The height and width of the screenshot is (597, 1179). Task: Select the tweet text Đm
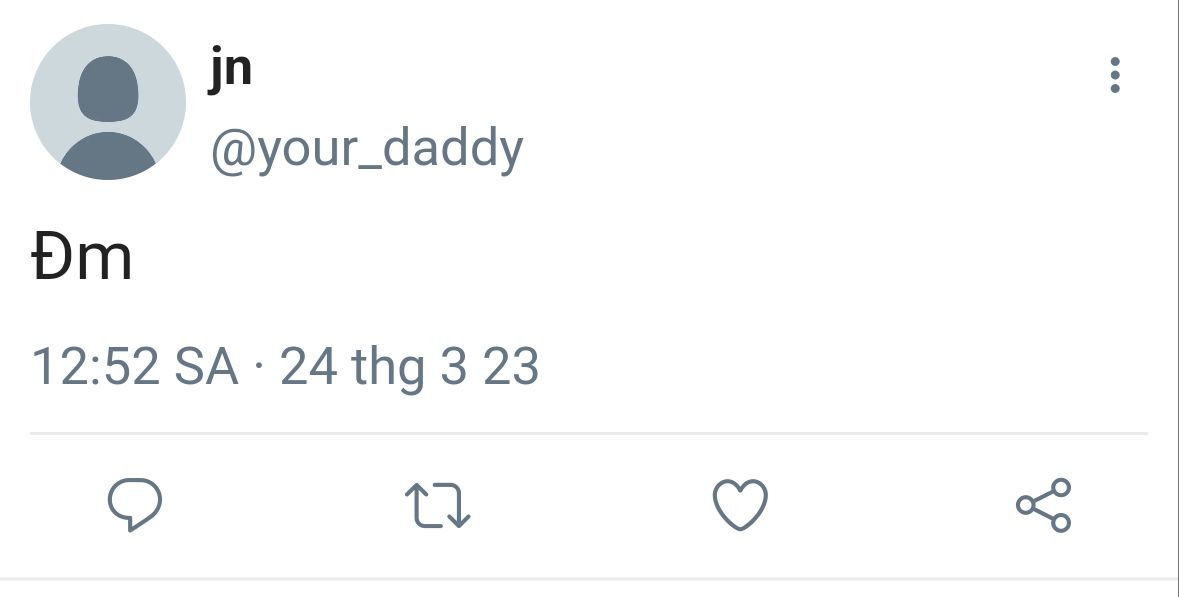tap(82, 260)
